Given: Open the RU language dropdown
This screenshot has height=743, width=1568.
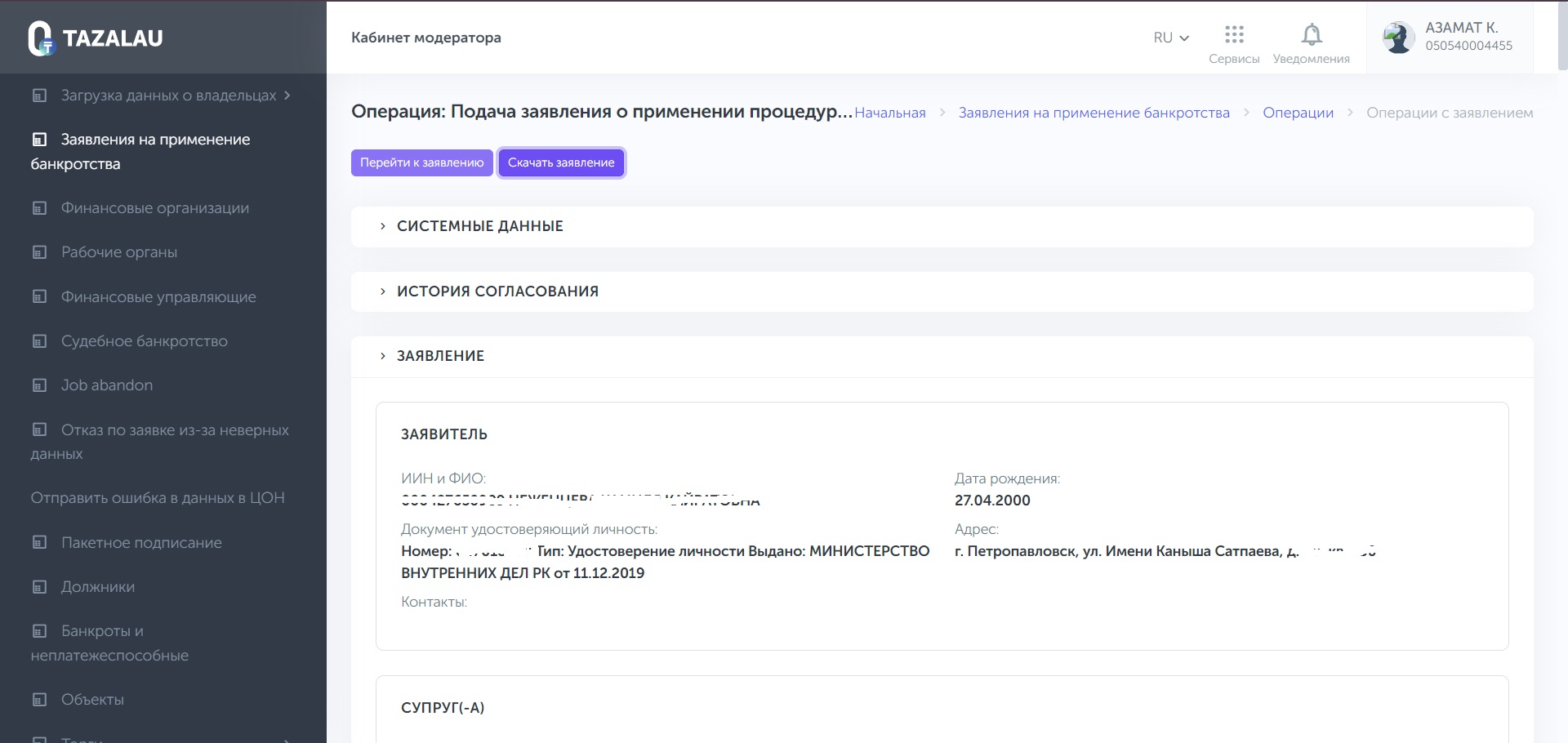Looking at the screenshot, I should pyautogui.click(x=1171, y=38).
